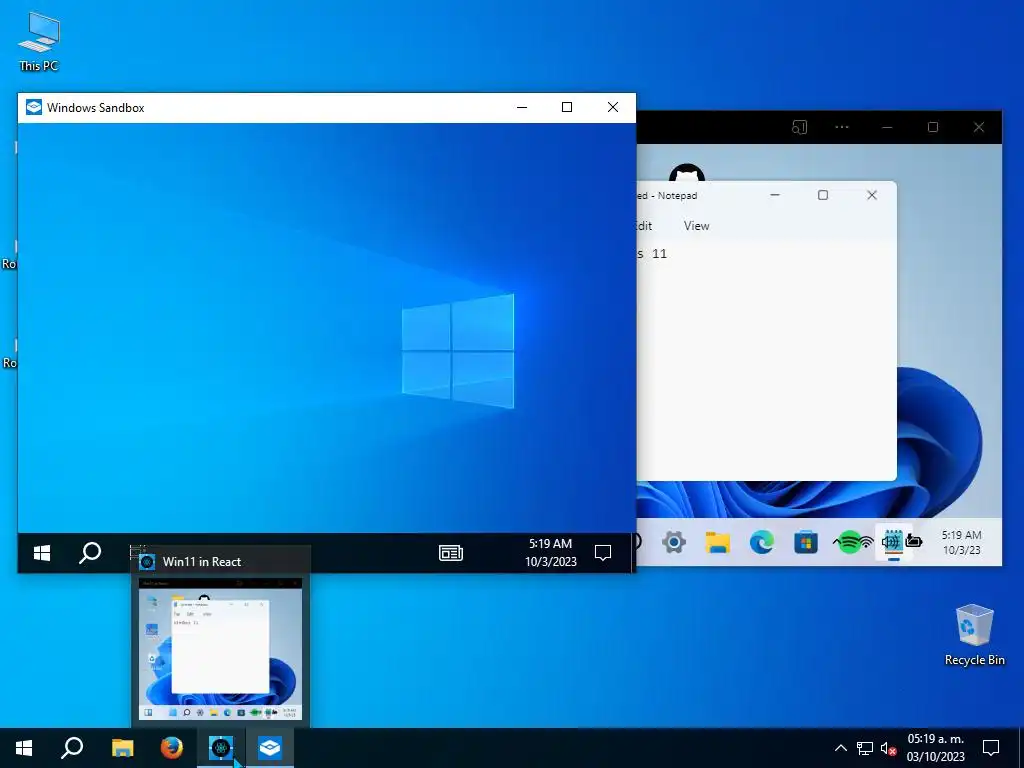Launch Firefox from the host taskbar
The width and height of the screenshot is (1024, 768).
click(172, 748)
